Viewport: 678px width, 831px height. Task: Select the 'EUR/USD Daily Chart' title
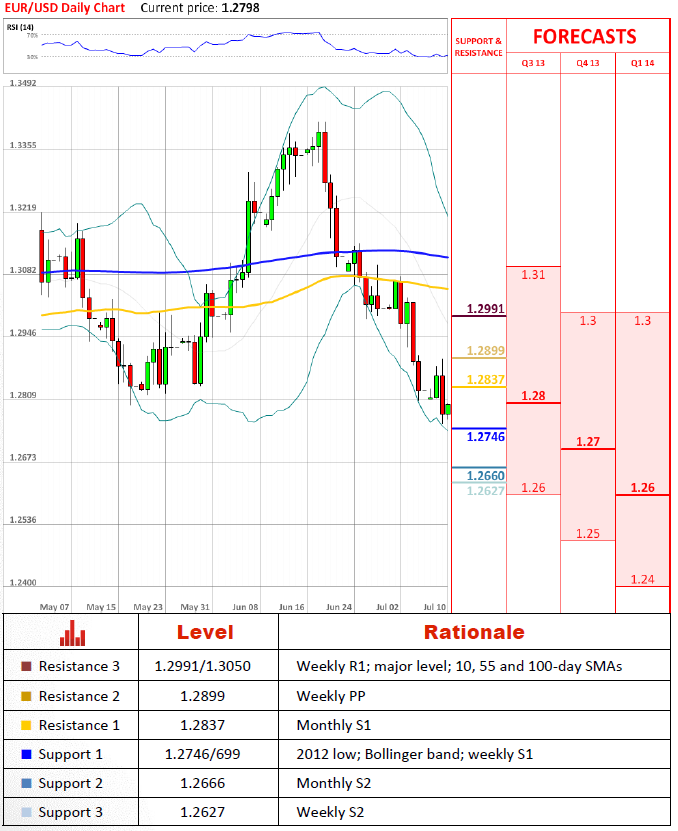tap(65, 8)
